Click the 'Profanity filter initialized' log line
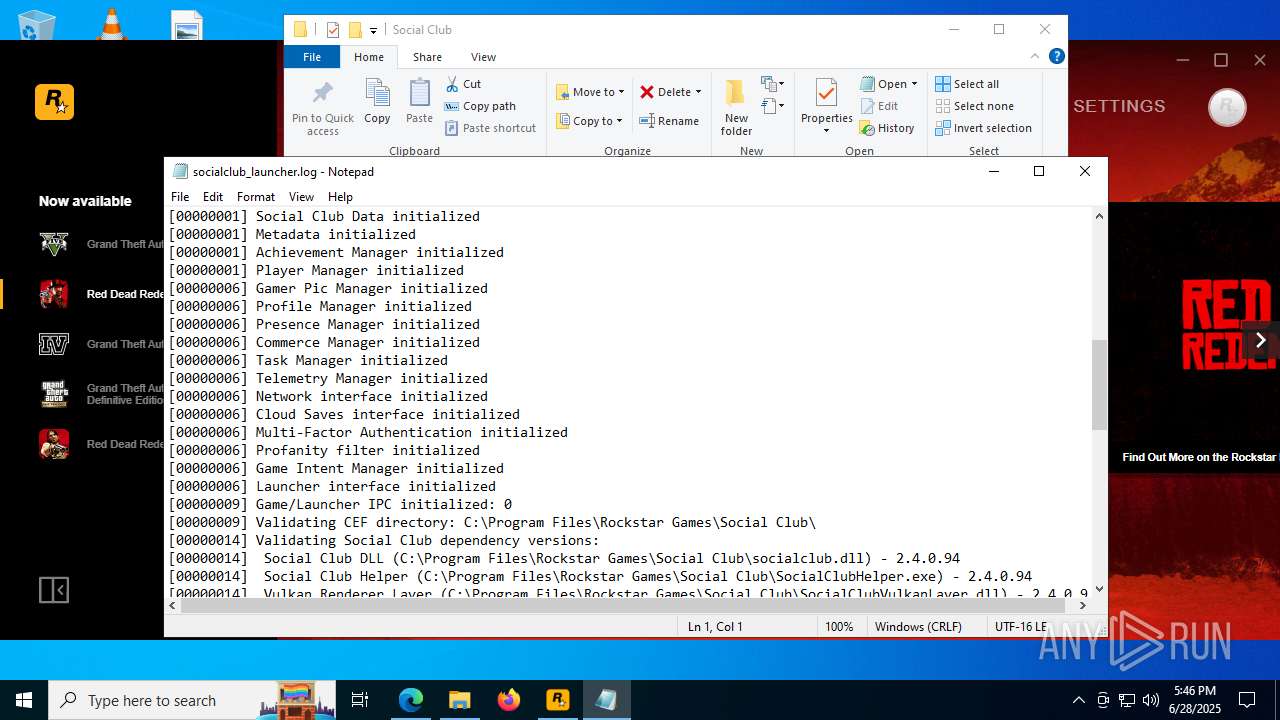 click(x=324, y=450)
